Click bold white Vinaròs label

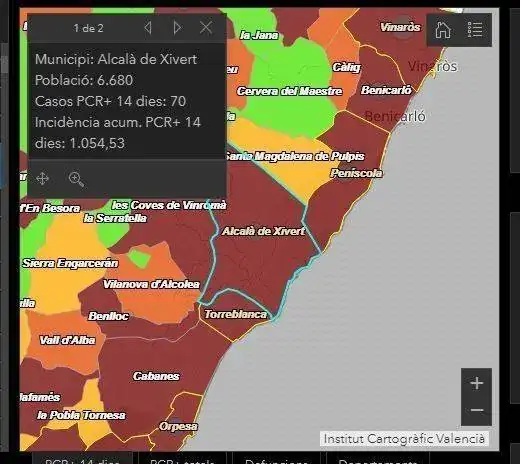click(x=400, y=27)
